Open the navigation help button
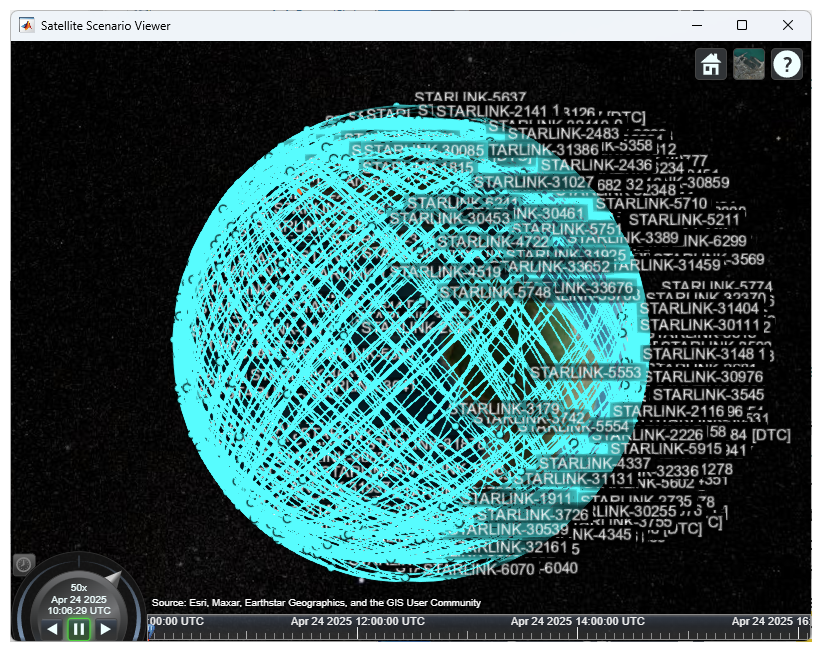The width and height of the screenshot is (822, 652). 786,64
